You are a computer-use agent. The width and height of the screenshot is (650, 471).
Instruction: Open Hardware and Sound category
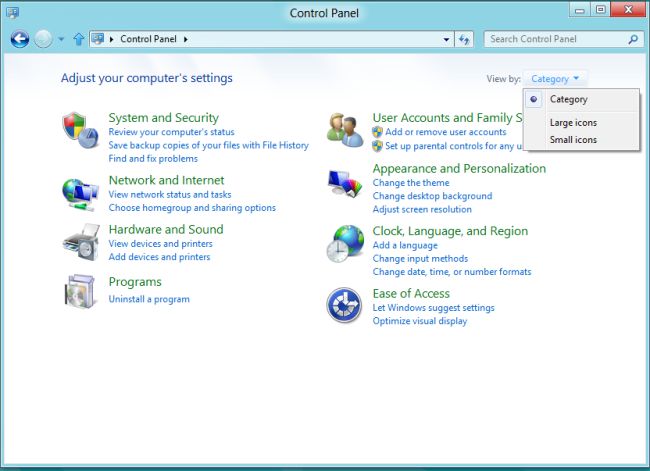[x=166, y=229]
